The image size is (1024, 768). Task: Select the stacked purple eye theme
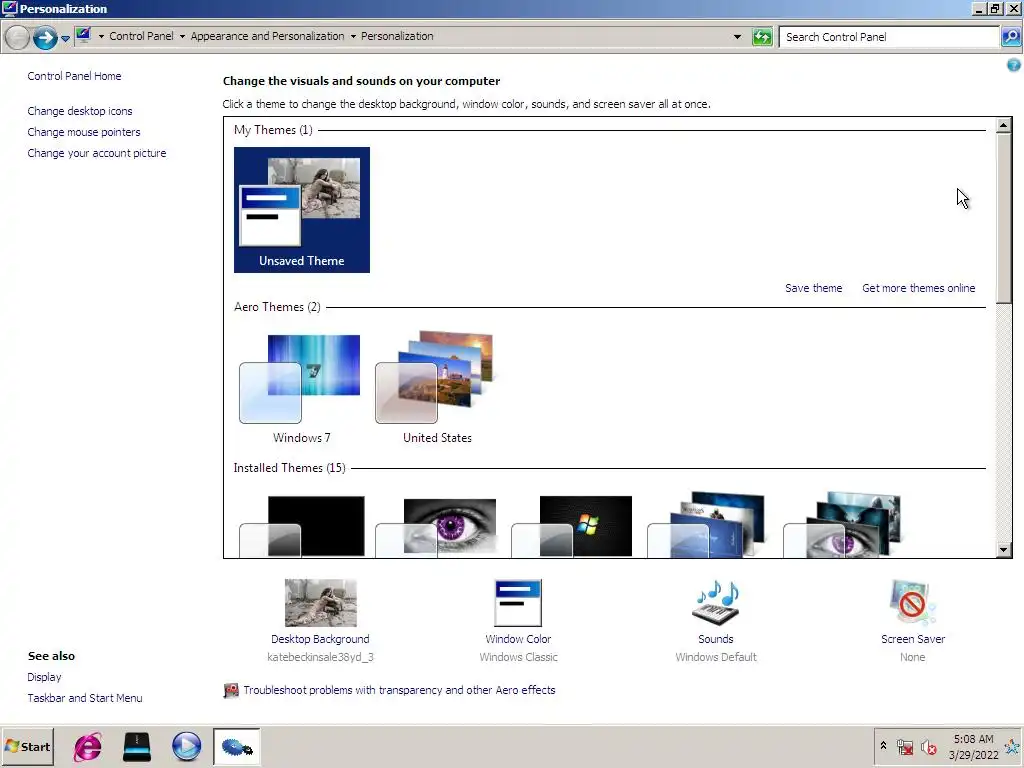pos(842,524)
